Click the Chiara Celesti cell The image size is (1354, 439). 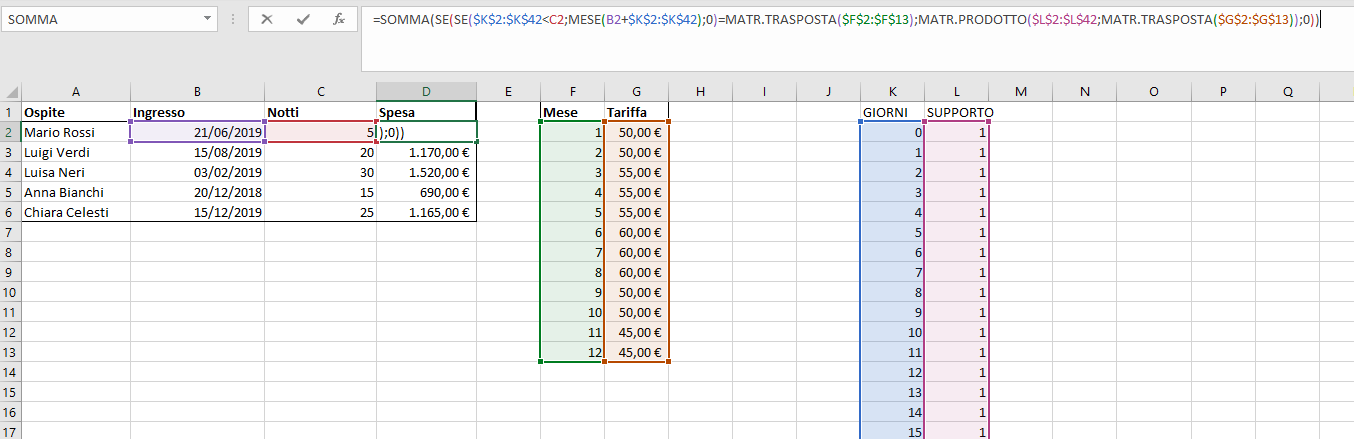click(x=76, y=212)
